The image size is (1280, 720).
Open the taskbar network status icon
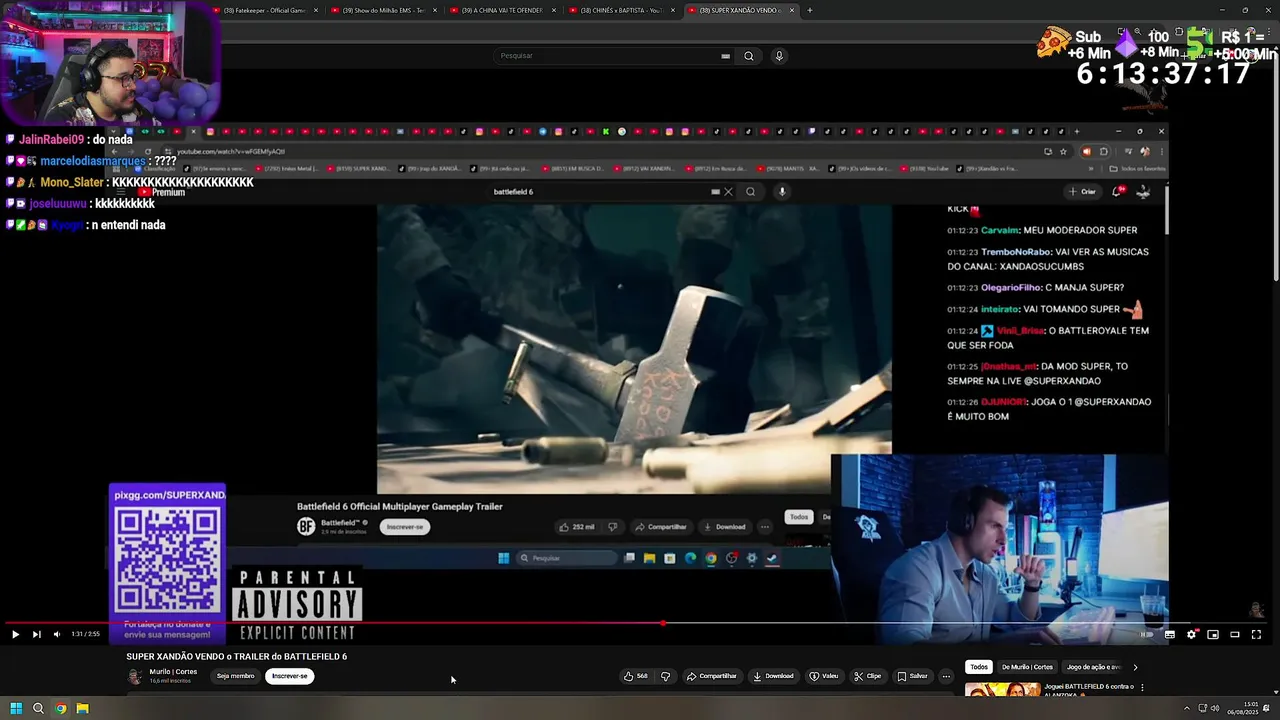(x=1201, y=708)
